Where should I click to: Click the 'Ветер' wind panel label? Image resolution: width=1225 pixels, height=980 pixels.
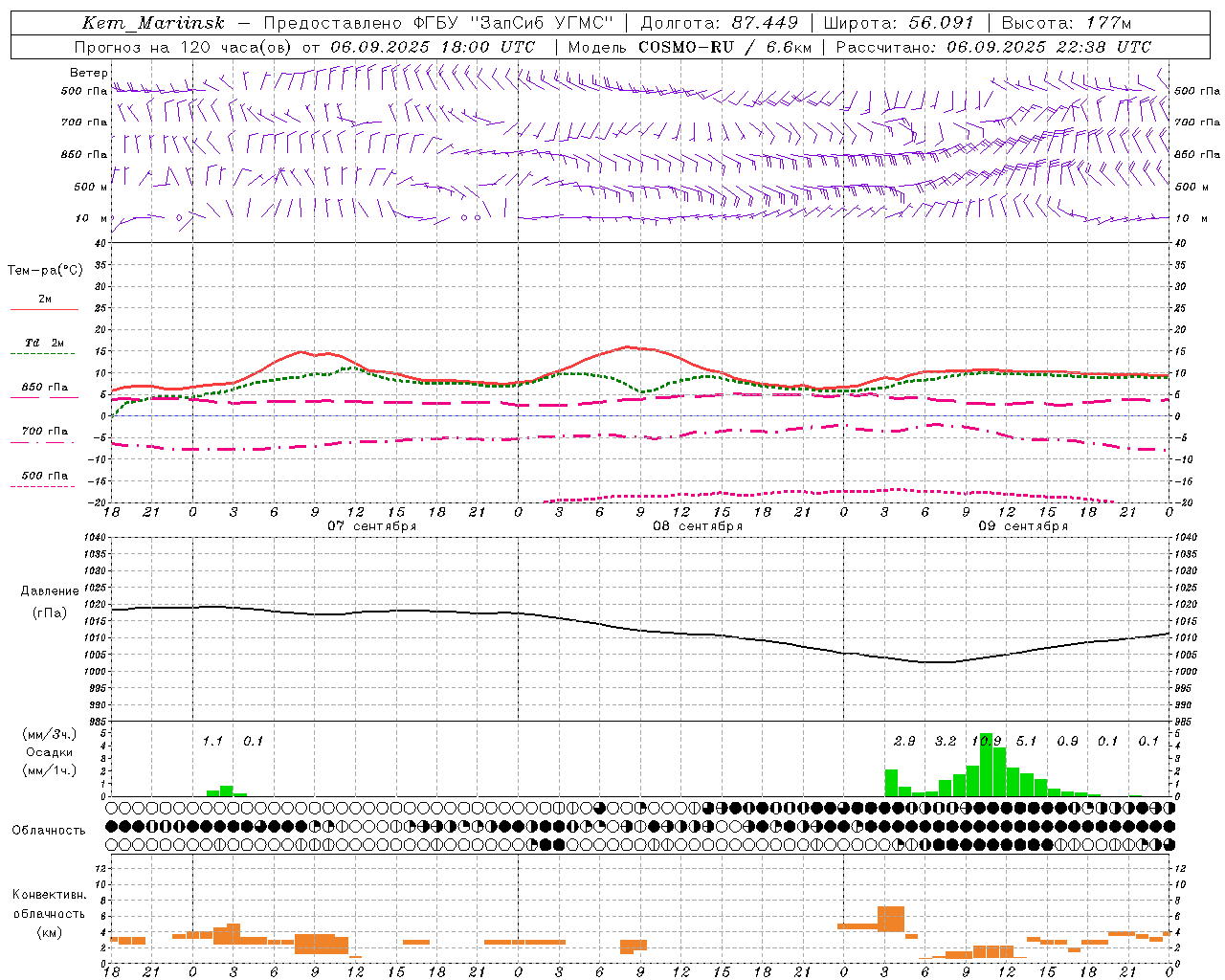coord(88,73)
